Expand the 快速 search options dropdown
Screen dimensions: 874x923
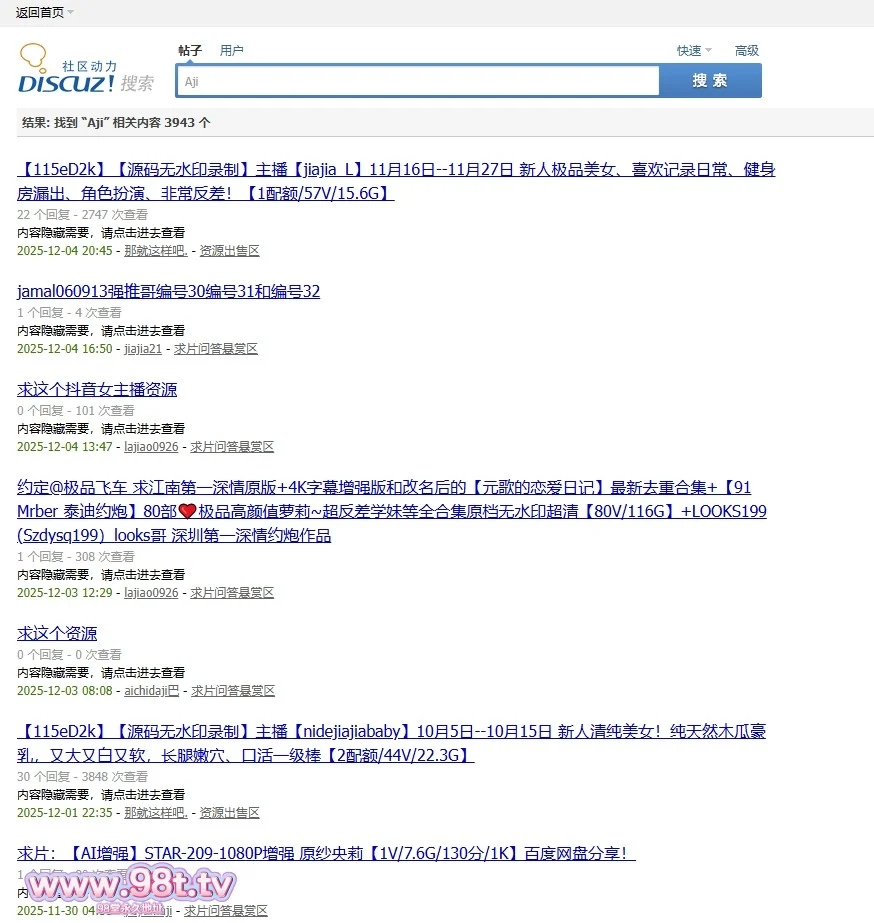pyautogui.click(x=693, y=50)
